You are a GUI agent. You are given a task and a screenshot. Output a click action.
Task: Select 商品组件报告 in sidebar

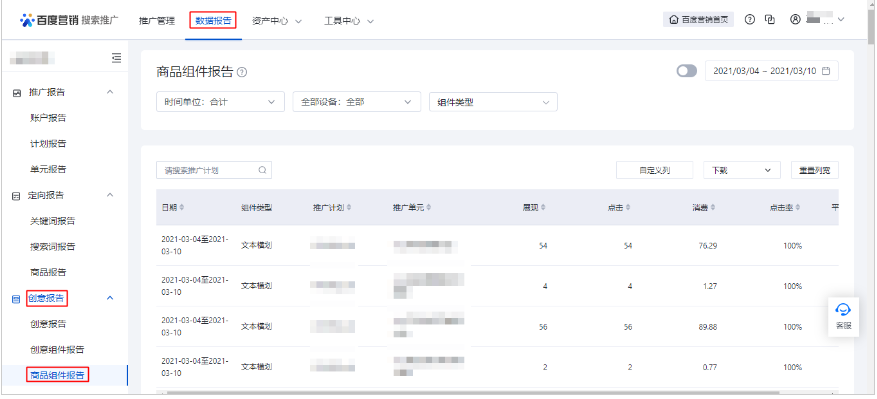click(x=58, y=375)
